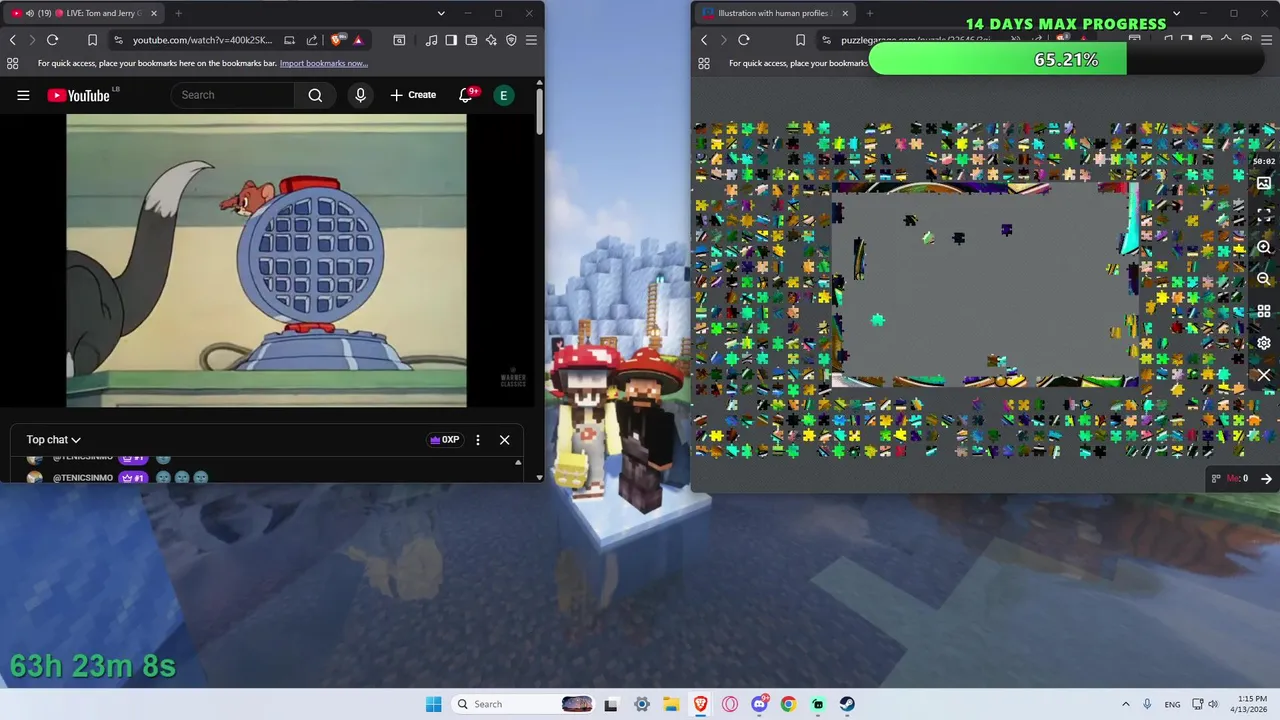Open Brave Wallet icon in YouTube window

(x=471, y=40)
